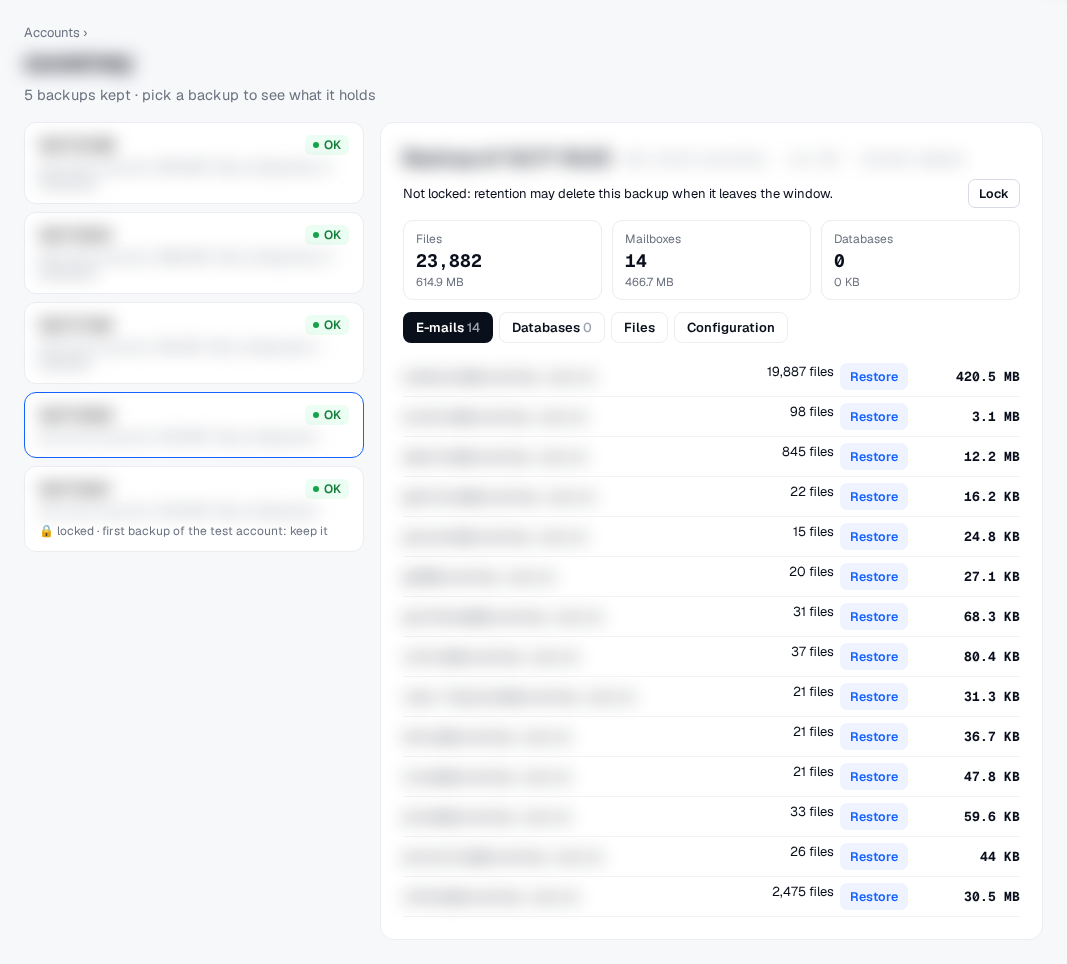Click the Databases summary card showing 0 KB

[x=920, y=260]
